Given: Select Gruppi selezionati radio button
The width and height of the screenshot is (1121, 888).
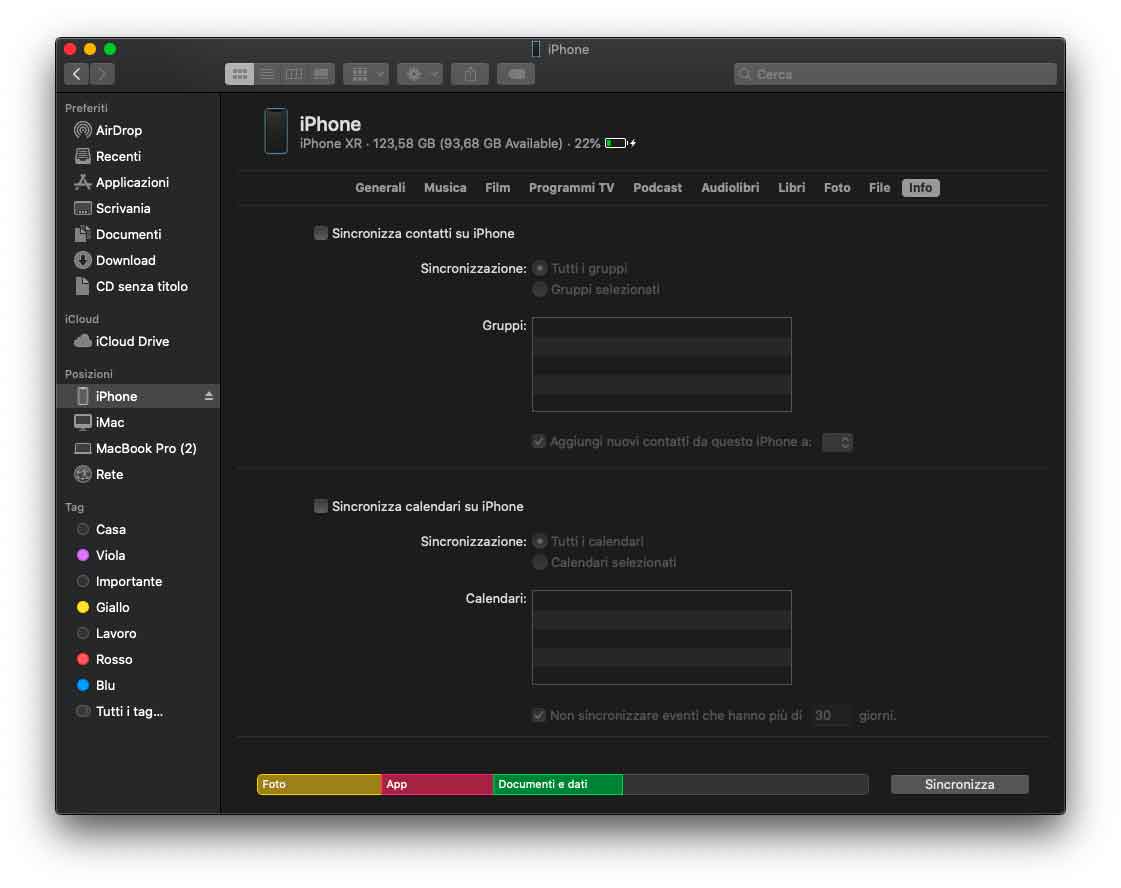Looking at the screenshot, I should (540, 289).
